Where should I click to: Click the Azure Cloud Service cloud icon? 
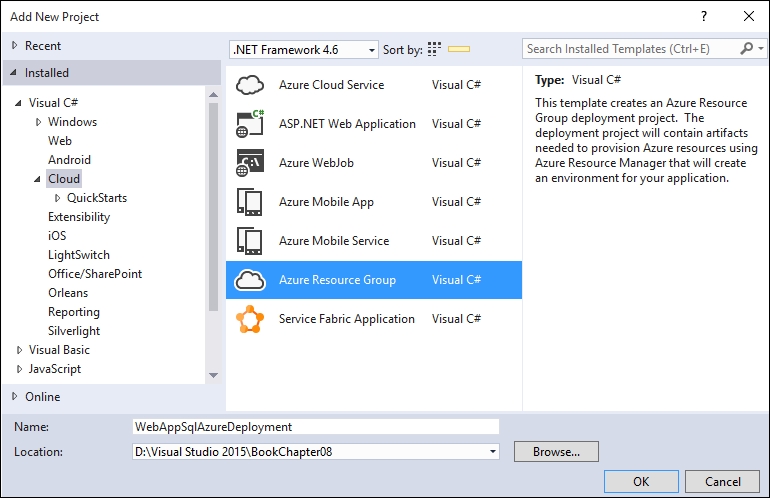tap(250, 85)
